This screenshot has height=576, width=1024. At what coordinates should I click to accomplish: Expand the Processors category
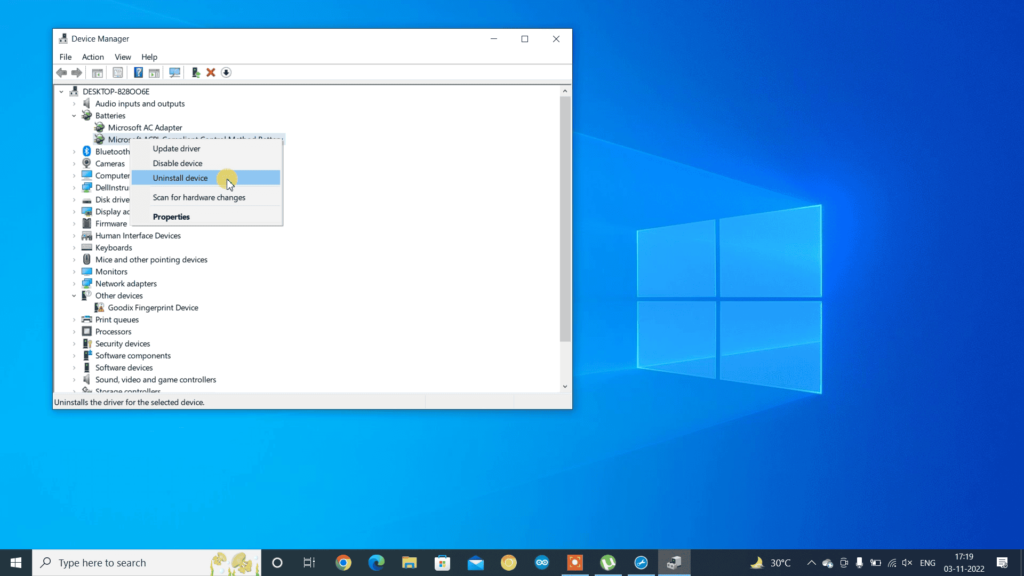[74, 332]
